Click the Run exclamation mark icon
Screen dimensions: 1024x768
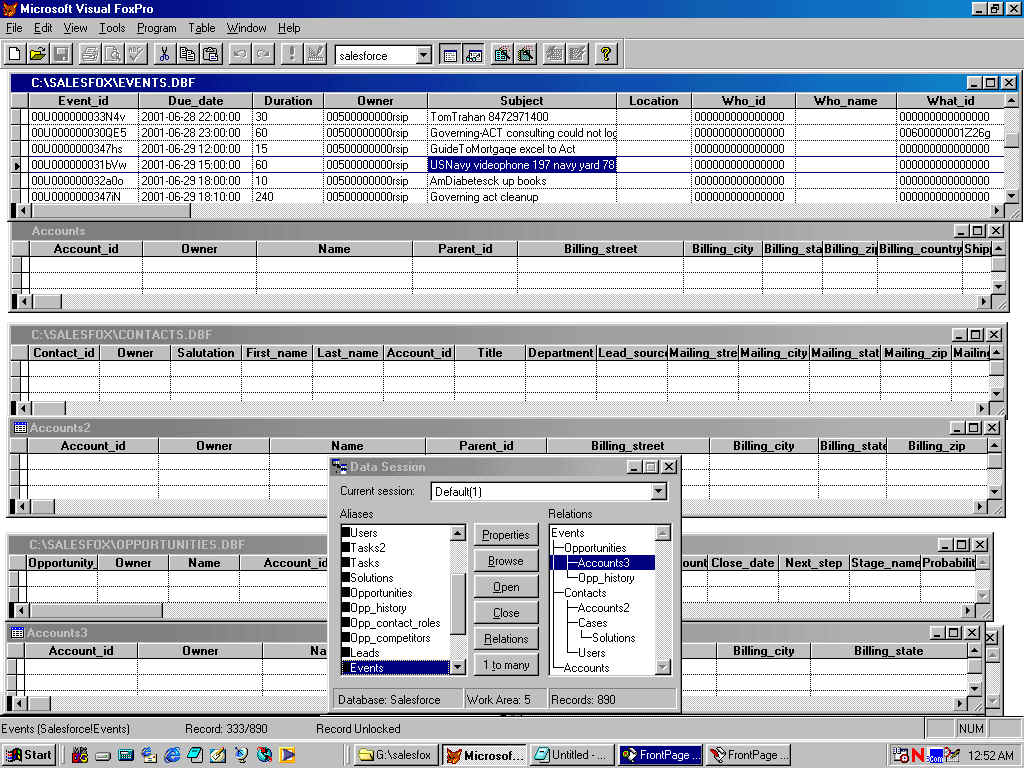[x=291, y=54]
